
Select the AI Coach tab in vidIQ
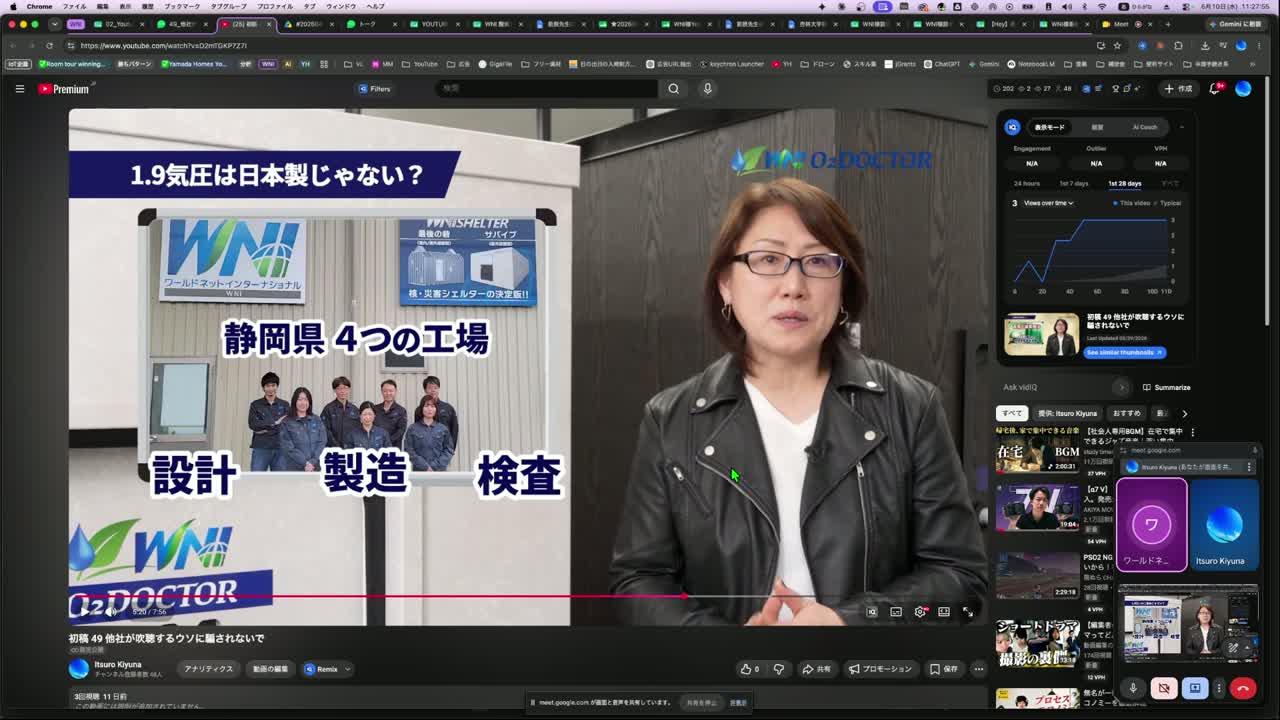(x=1144, y=127)
